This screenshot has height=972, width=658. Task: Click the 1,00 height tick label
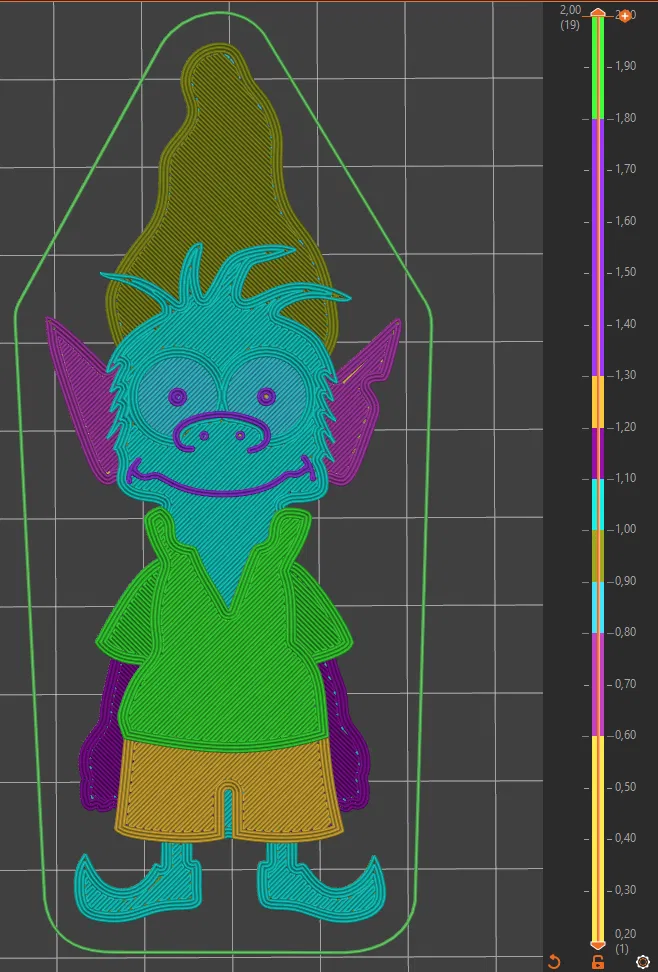pyautogui.click(x=626, y=529)
